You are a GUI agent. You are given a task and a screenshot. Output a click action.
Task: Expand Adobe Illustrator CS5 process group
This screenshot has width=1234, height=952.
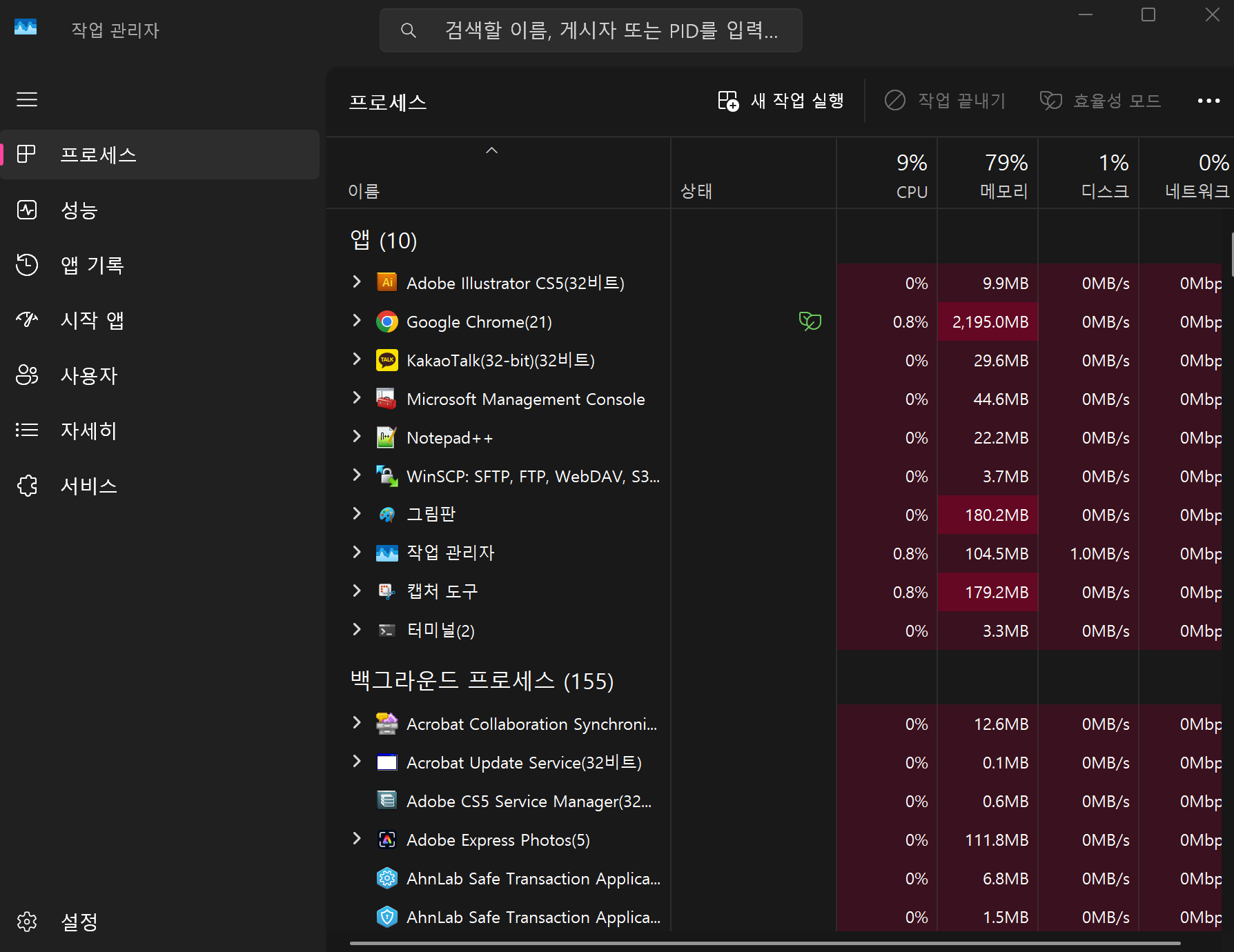(x=357, y=281)
